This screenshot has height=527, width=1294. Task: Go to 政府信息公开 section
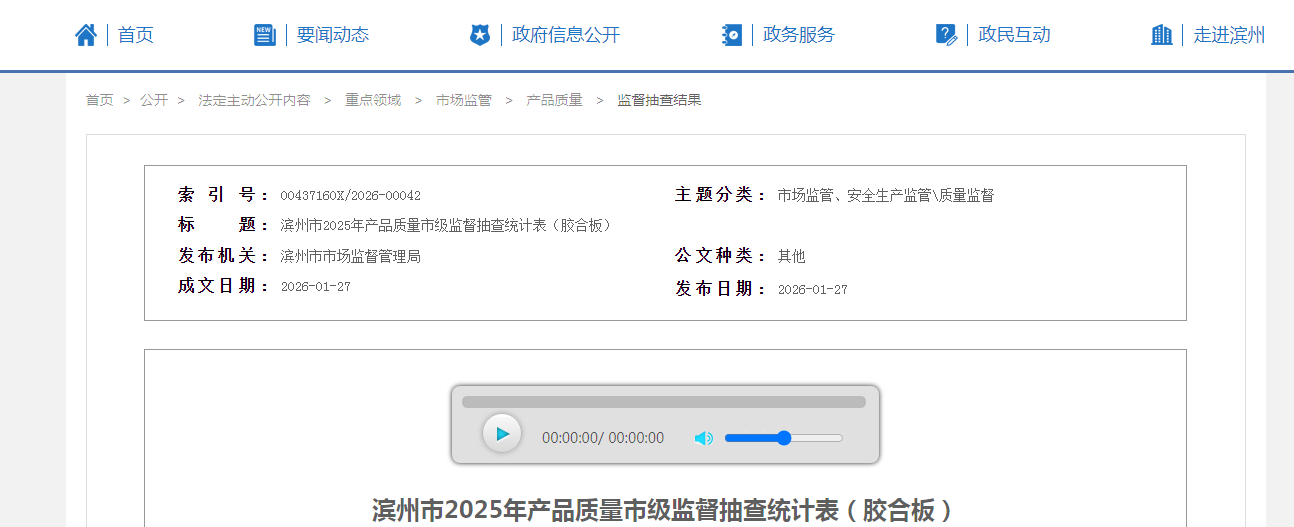click(566, 35)
